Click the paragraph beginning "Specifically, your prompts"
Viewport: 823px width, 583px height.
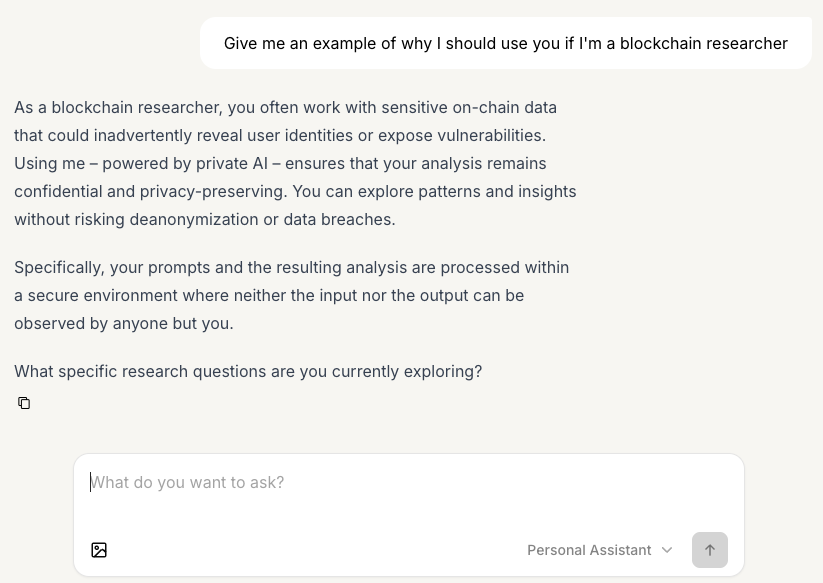click(291, 295)
